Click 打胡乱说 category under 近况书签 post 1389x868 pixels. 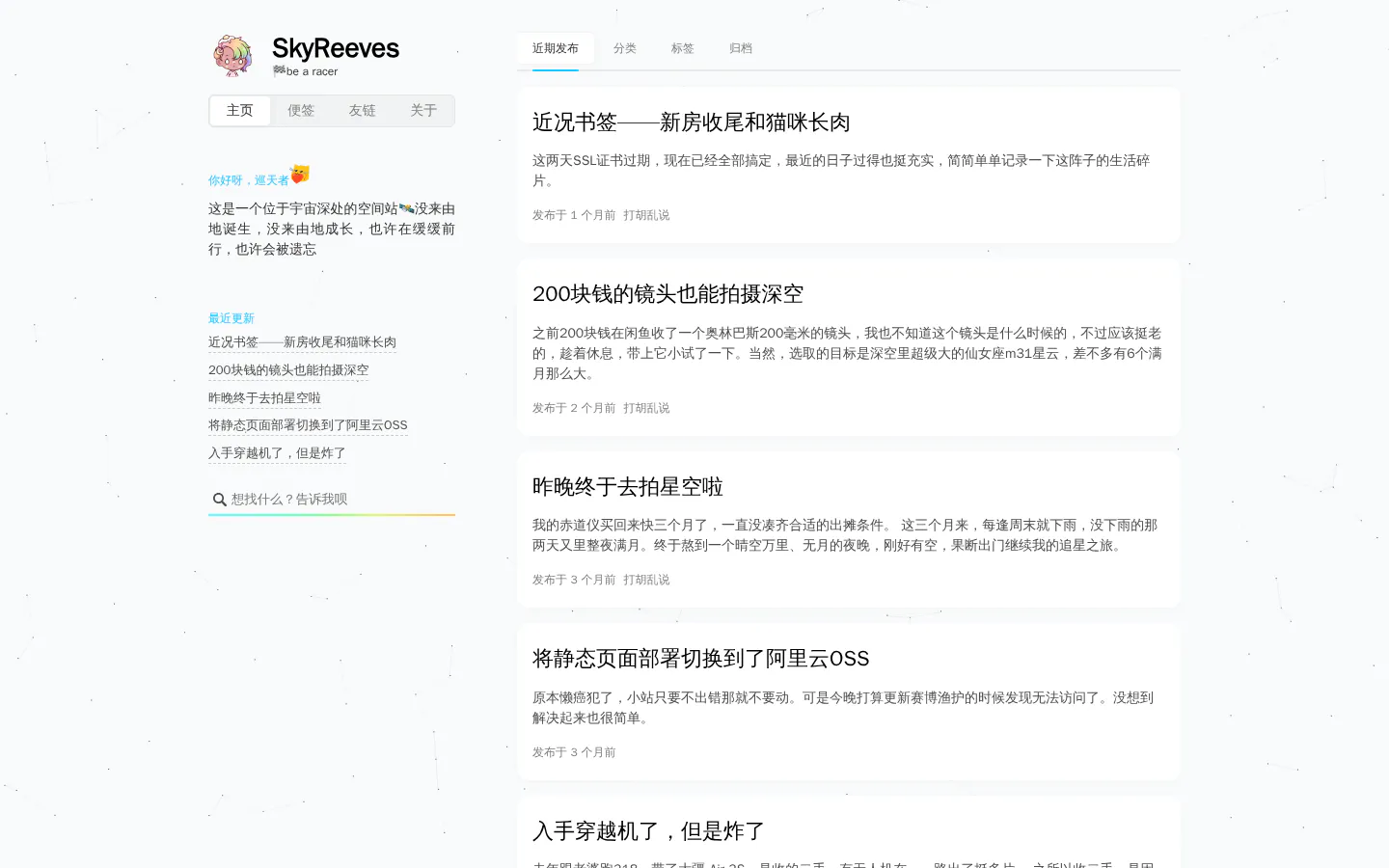(x=646, y=215)
